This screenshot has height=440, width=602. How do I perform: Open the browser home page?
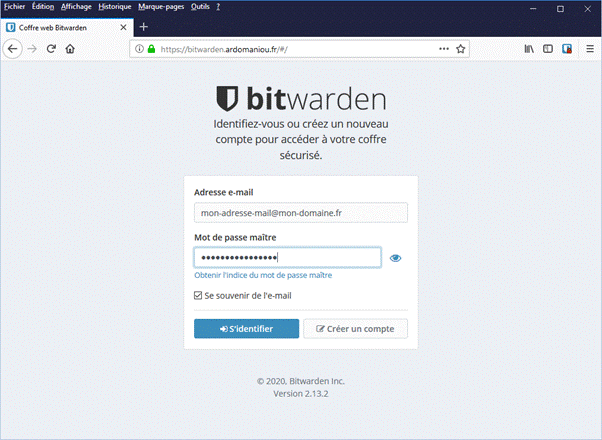click(x=70, y=49)
